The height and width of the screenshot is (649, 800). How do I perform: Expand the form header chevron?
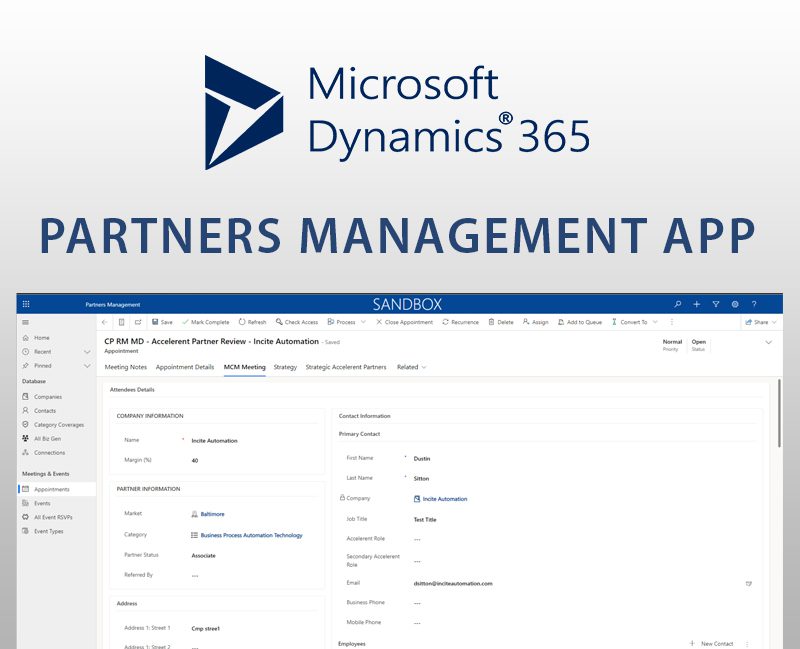(768, 342)
